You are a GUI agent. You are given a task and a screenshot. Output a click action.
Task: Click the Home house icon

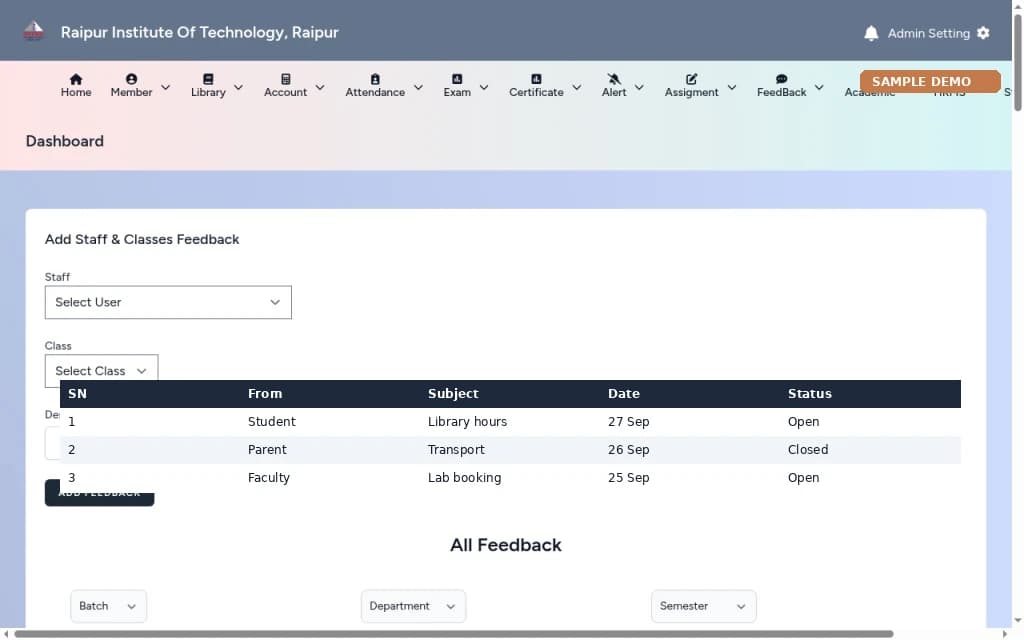click(x=76, y=79)
